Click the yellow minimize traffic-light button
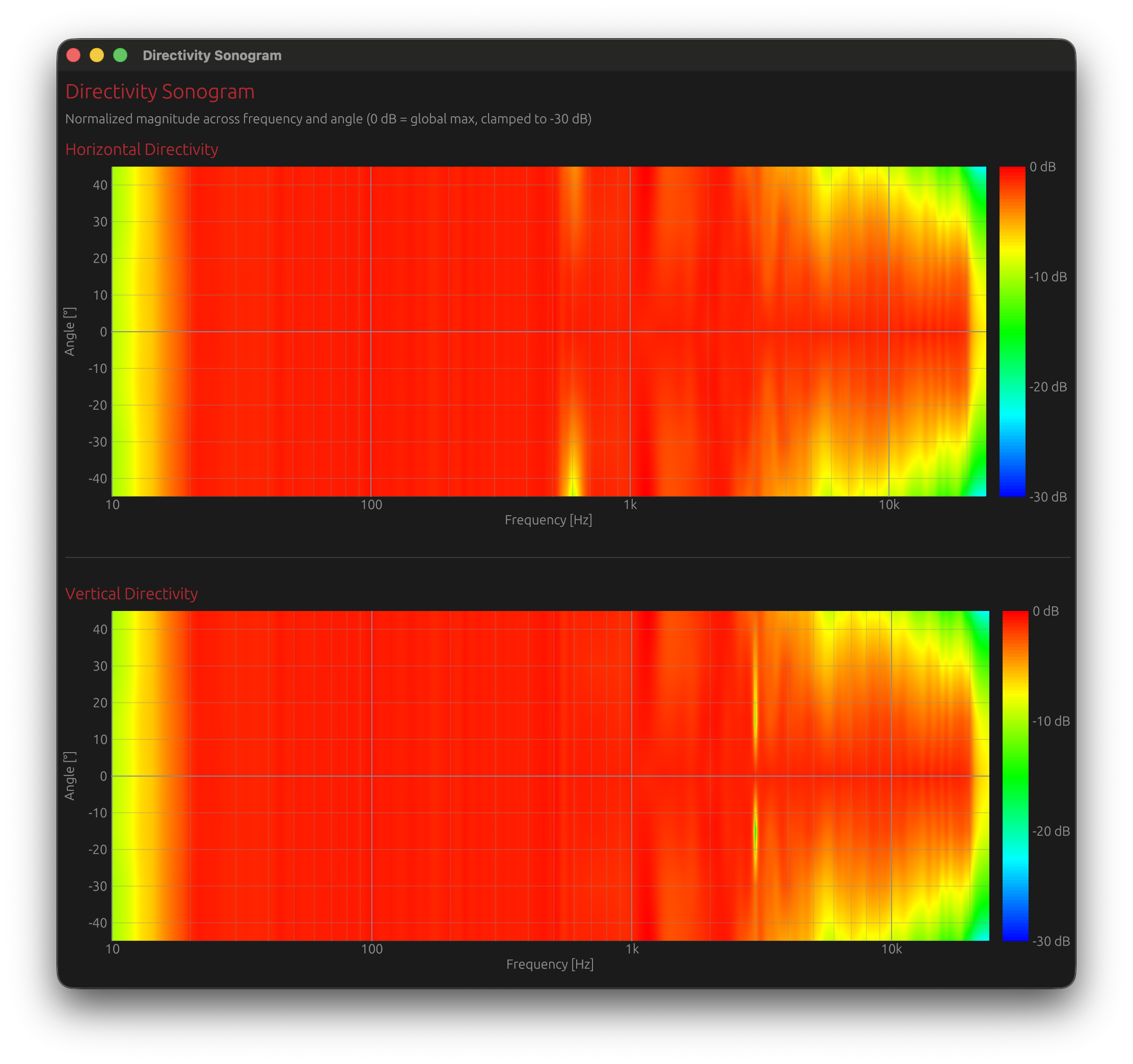The height and width of the screenshot is (1064, 1133). 97,55
